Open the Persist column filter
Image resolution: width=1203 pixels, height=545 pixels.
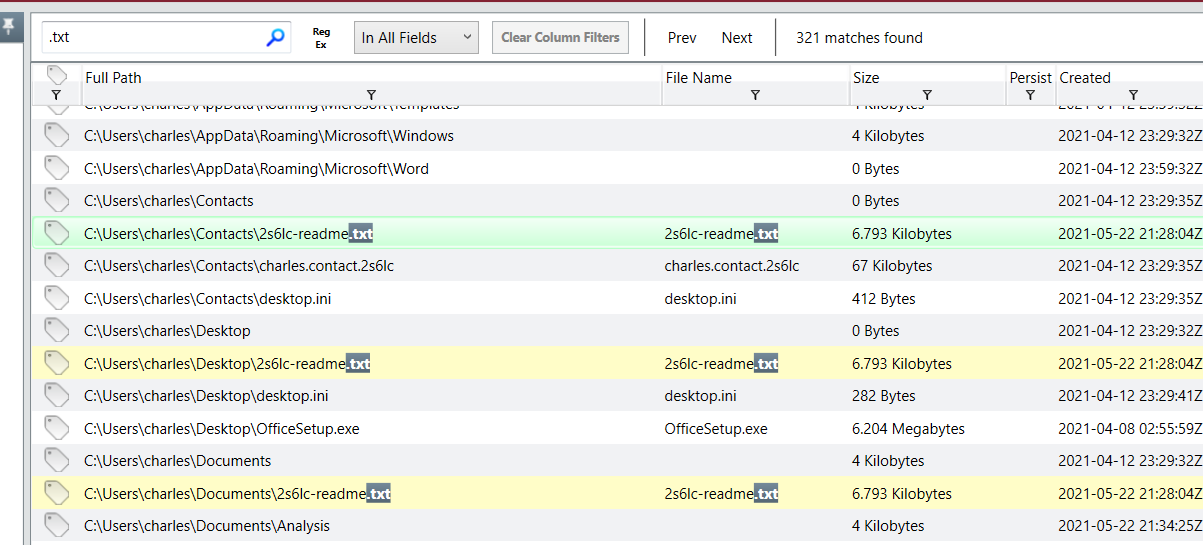pyautogui.click(x=1030, y=95)
